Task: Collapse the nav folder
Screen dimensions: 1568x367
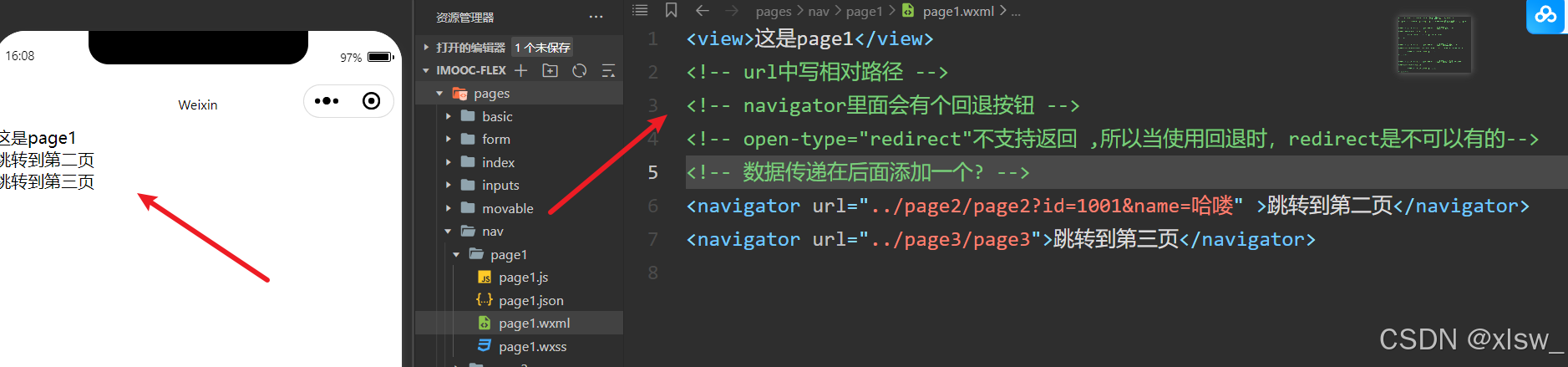Action: click(x=449, y=231)
